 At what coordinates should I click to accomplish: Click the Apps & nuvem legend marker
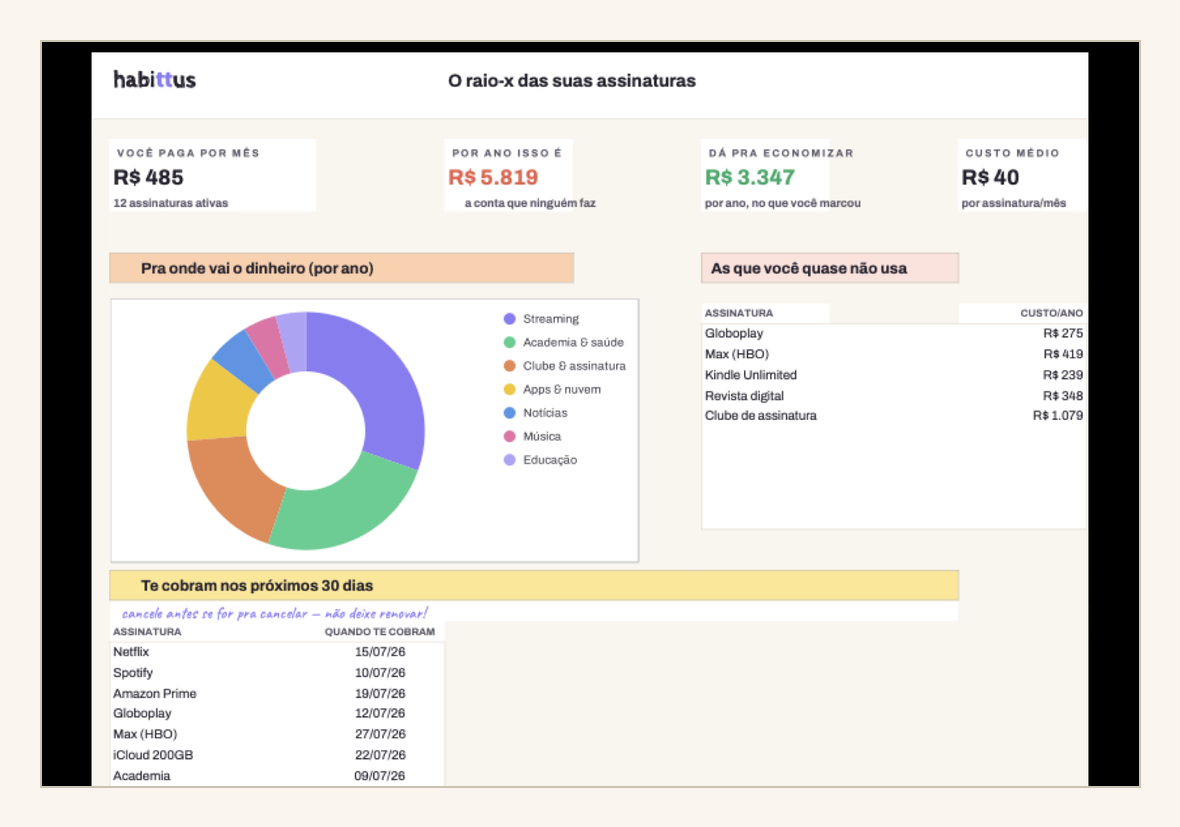point(509,389)
